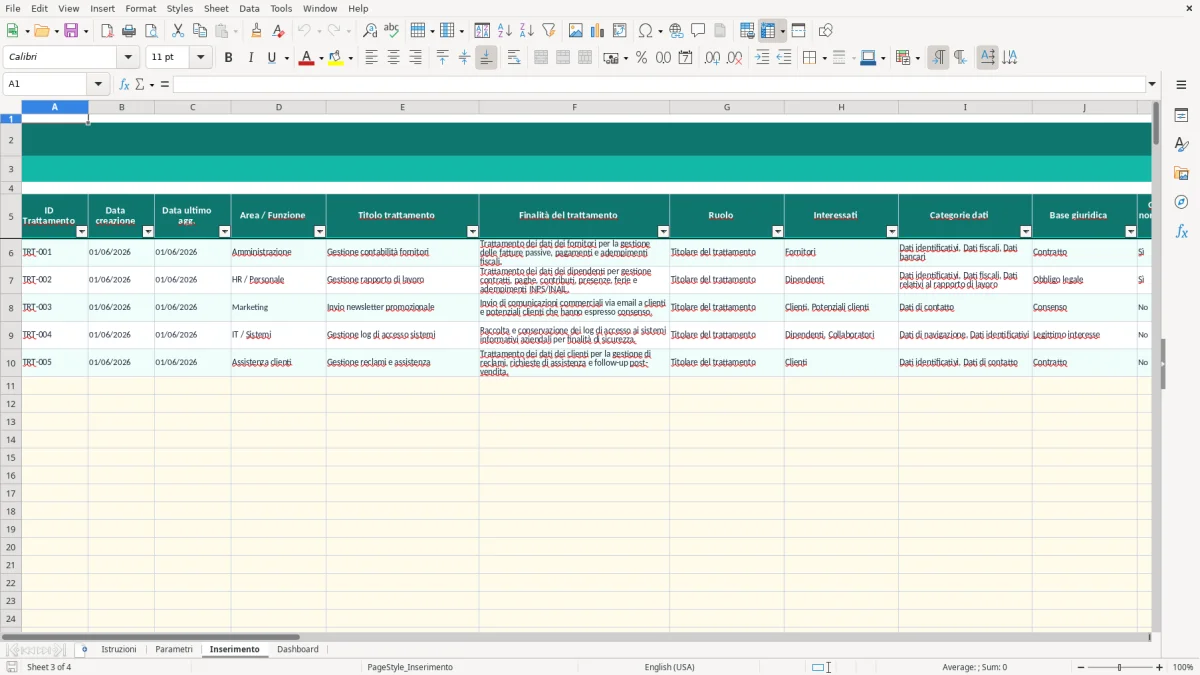
Task: Open filter dropdown on Categorie dati column
Action: pos(1025,232)
